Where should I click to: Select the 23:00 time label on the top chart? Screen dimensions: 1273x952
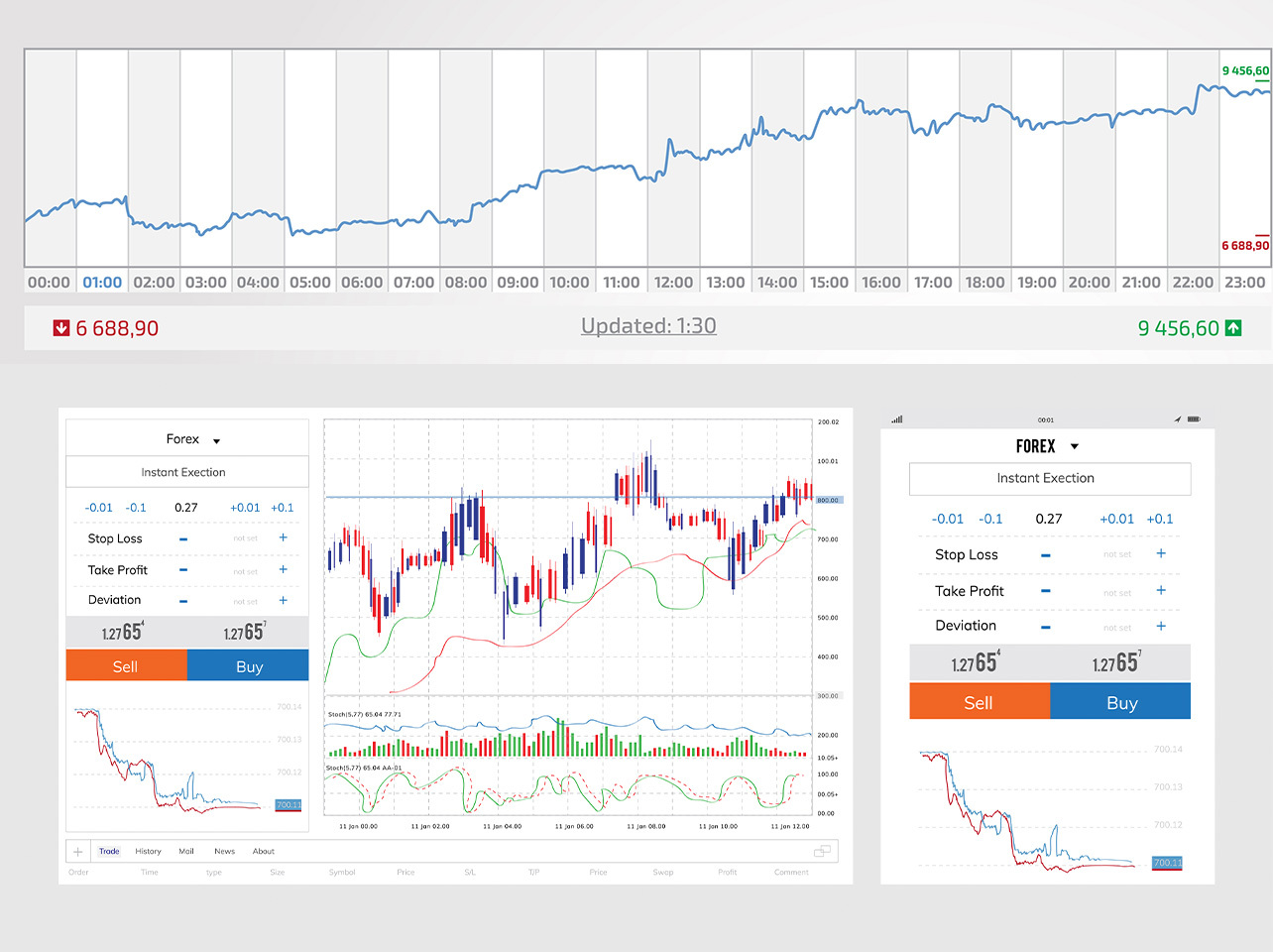[1245, 283]
